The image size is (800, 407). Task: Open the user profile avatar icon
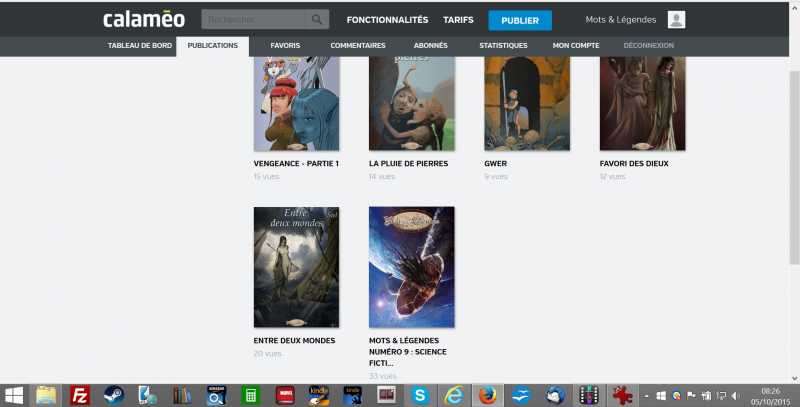point(676,20)
